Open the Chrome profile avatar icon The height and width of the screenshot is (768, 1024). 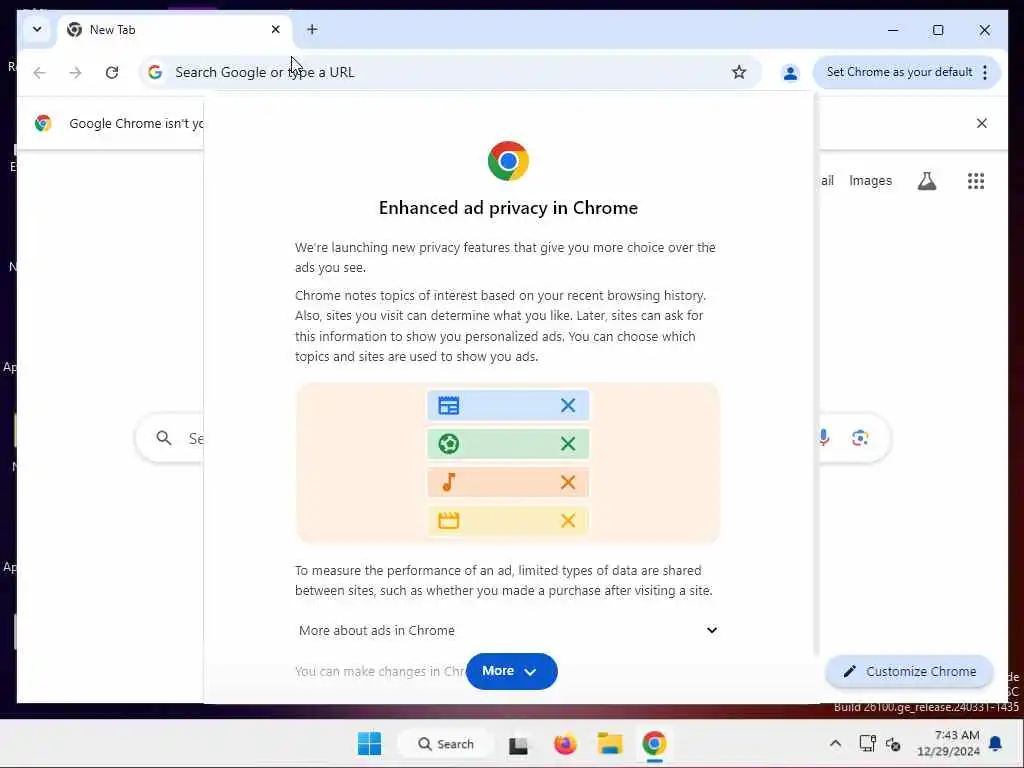click(x=790, y=72)
